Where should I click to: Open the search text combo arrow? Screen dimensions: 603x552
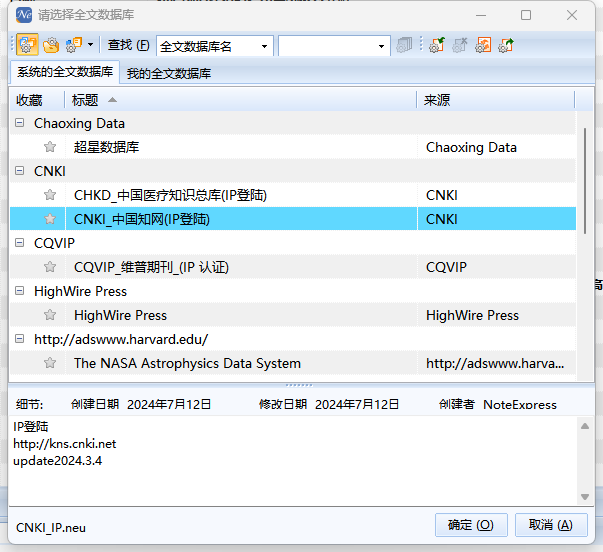pyautogui.click(x=381, y=47)
